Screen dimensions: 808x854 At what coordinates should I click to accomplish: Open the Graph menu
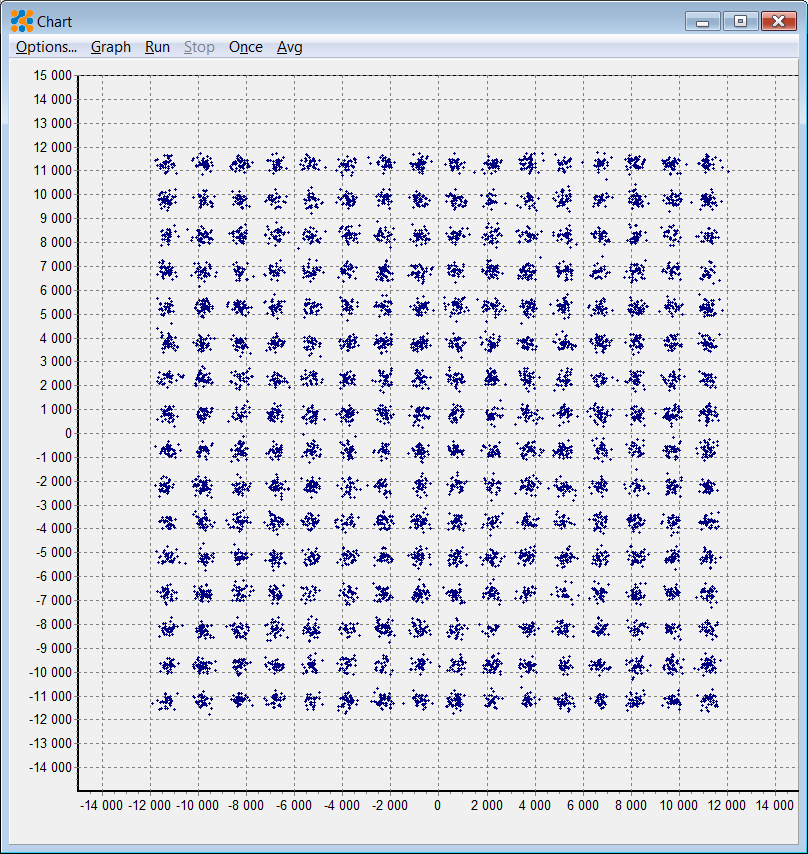click(x=111, y=47)
